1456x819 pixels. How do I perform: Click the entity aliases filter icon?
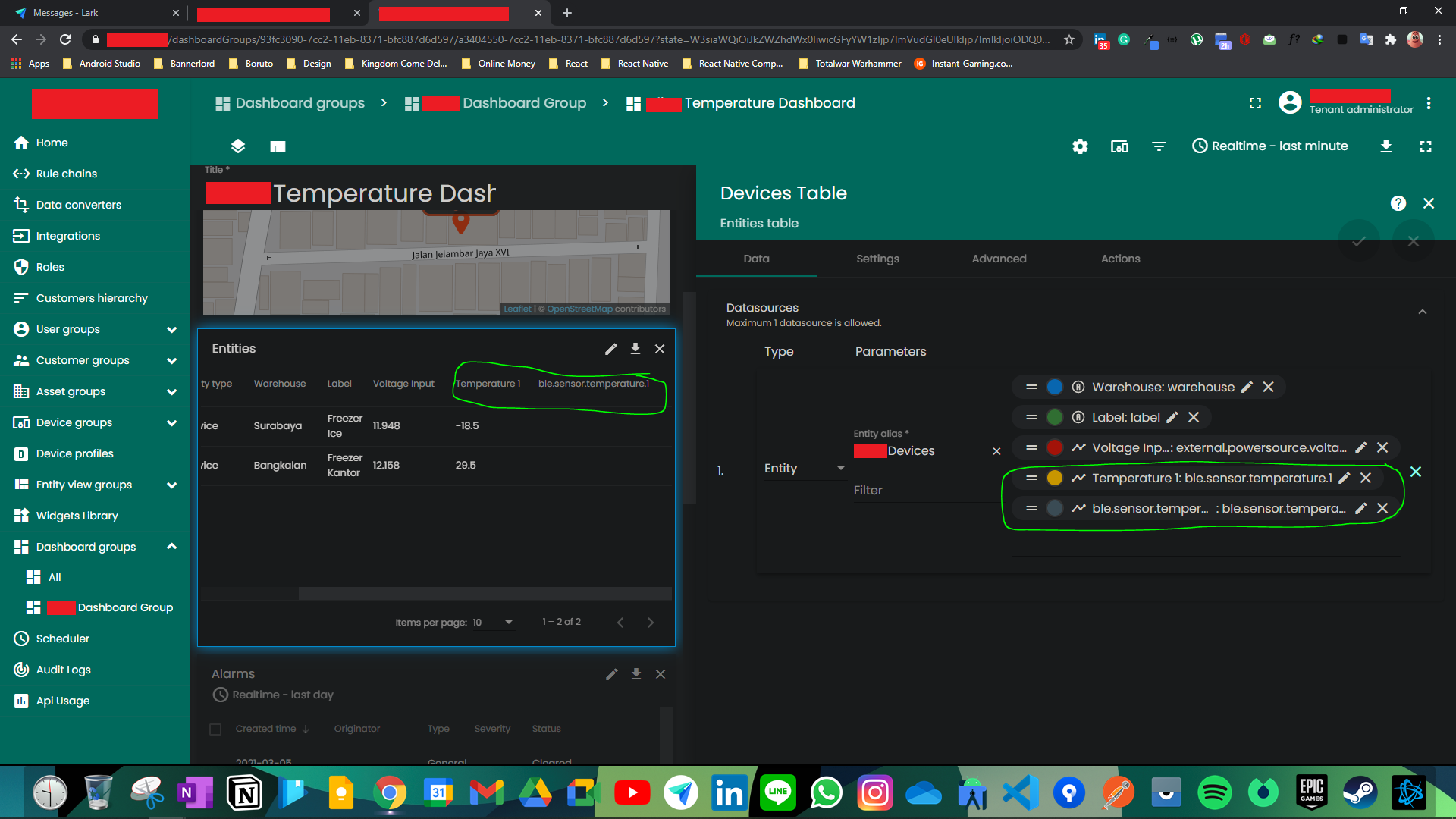pos(1159,146)
